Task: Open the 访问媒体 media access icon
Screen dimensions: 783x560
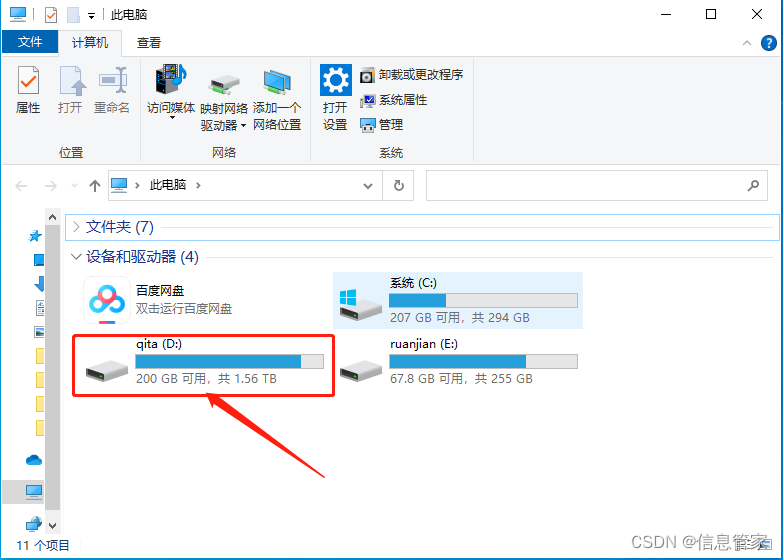Action: click(170, 79)
